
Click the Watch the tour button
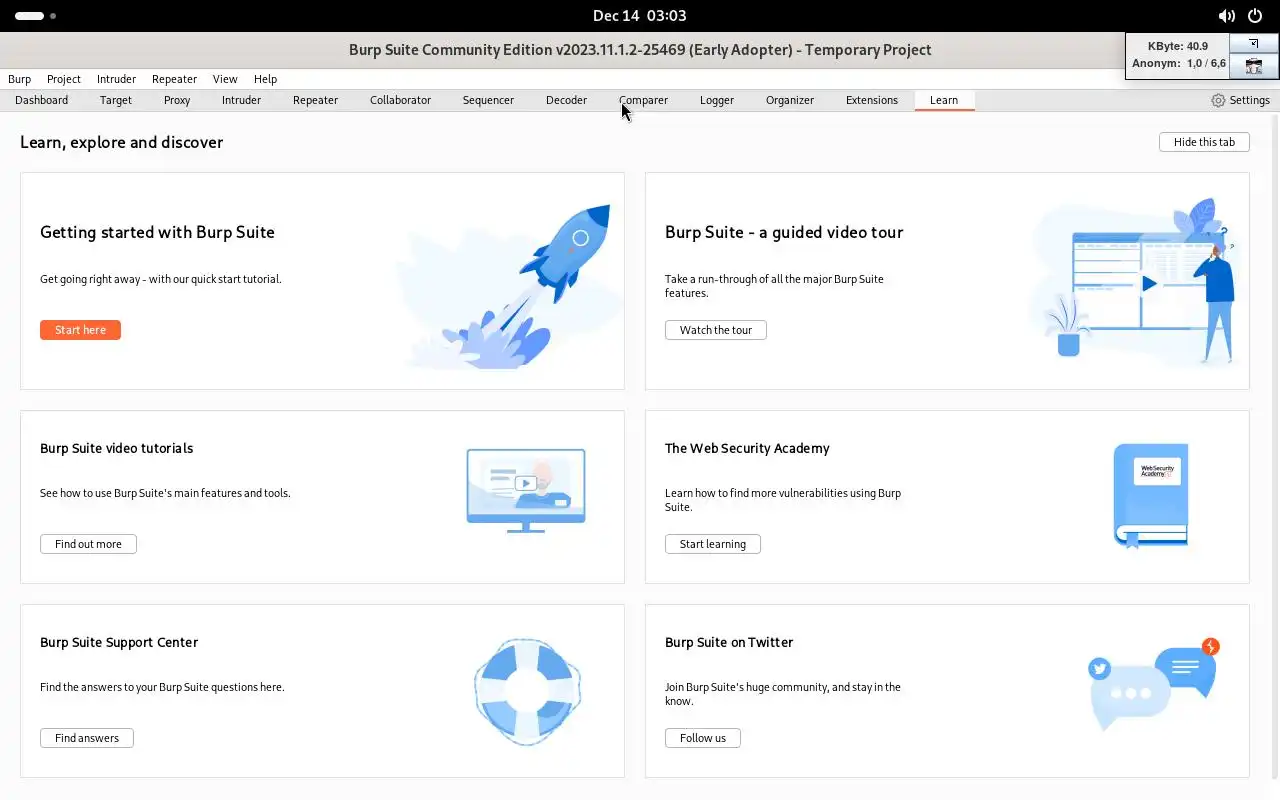716,330
